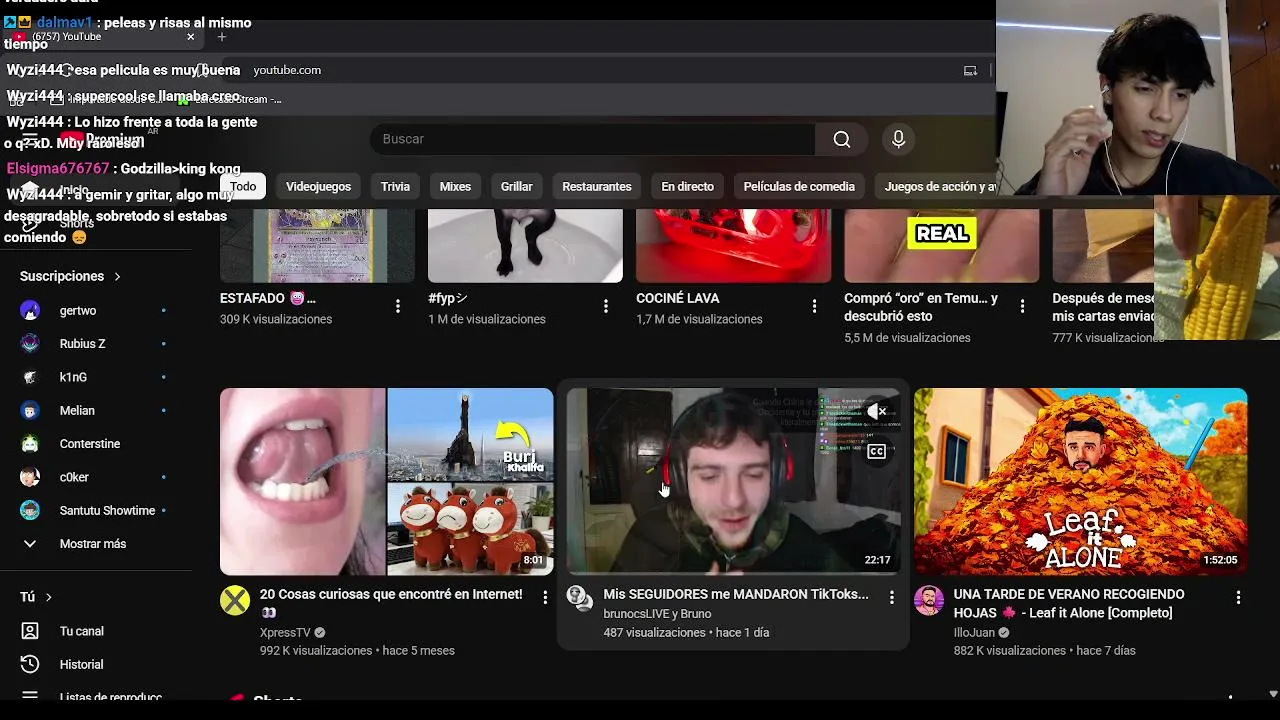Open c0ker channel avatar in sidebar

click(x=30, y=477)
